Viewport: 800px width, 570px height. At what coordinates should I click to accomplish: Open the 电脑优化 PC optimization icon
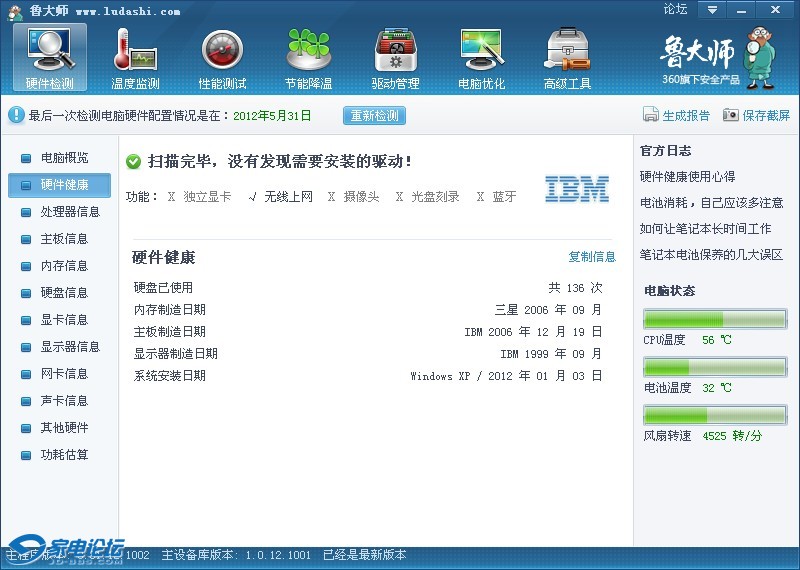pyautogui.click(x=481, y=50)
